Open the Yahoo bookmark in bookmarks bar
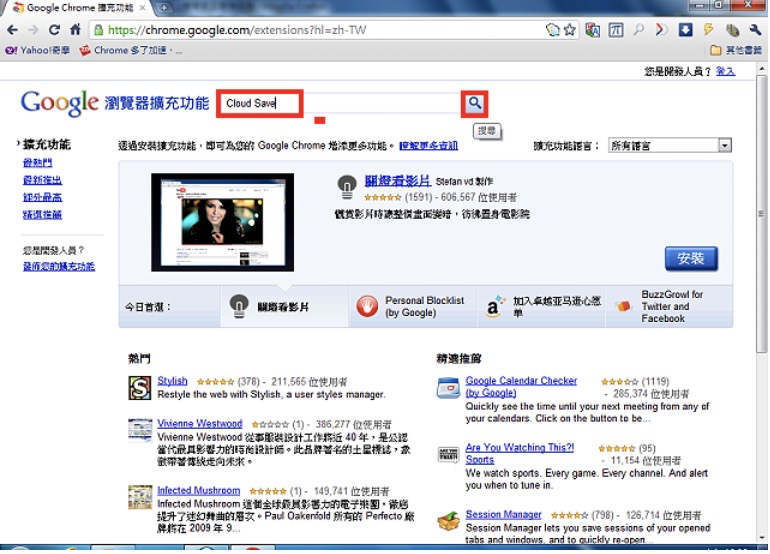Screen dimensions: 770x554 pyautogui.click(x=37, y=50)
